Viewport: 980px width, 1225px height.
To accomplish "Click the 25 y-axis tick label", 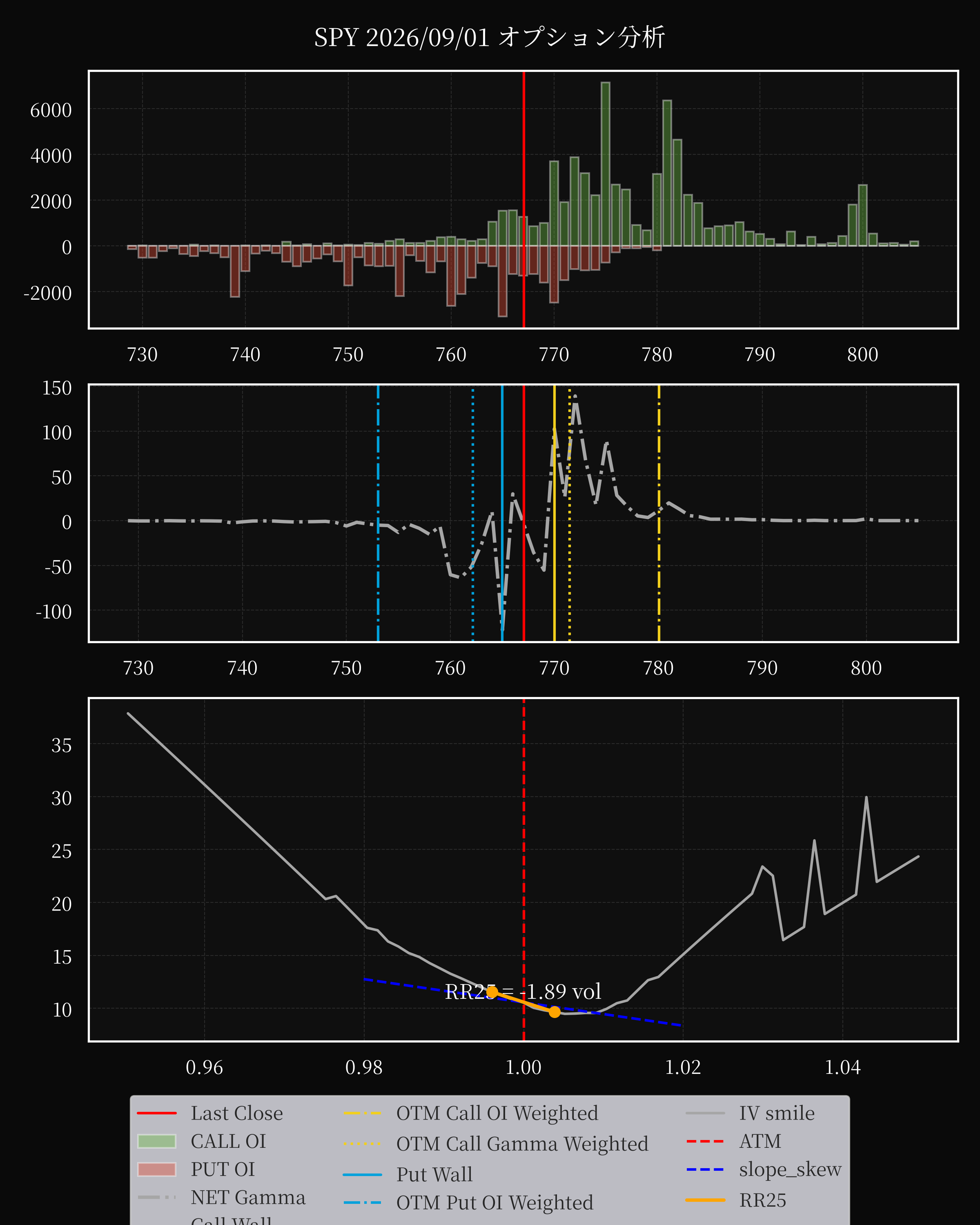I will pyautogui.click(x=61, y=851).
